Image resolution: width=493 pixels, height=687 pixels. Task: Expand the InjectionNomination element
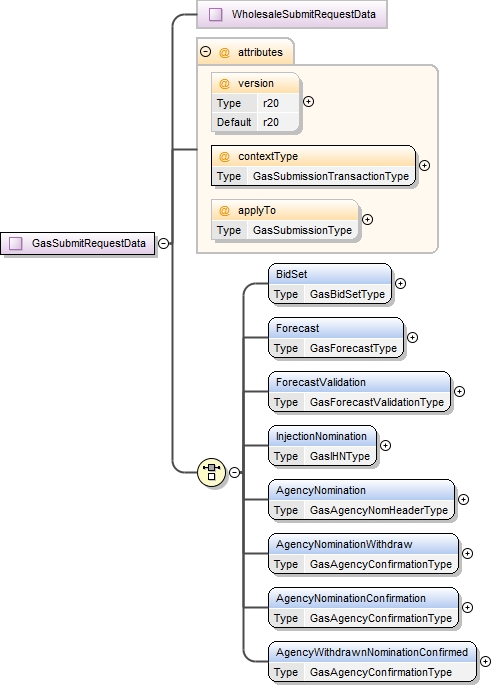[x=385, y=446]
